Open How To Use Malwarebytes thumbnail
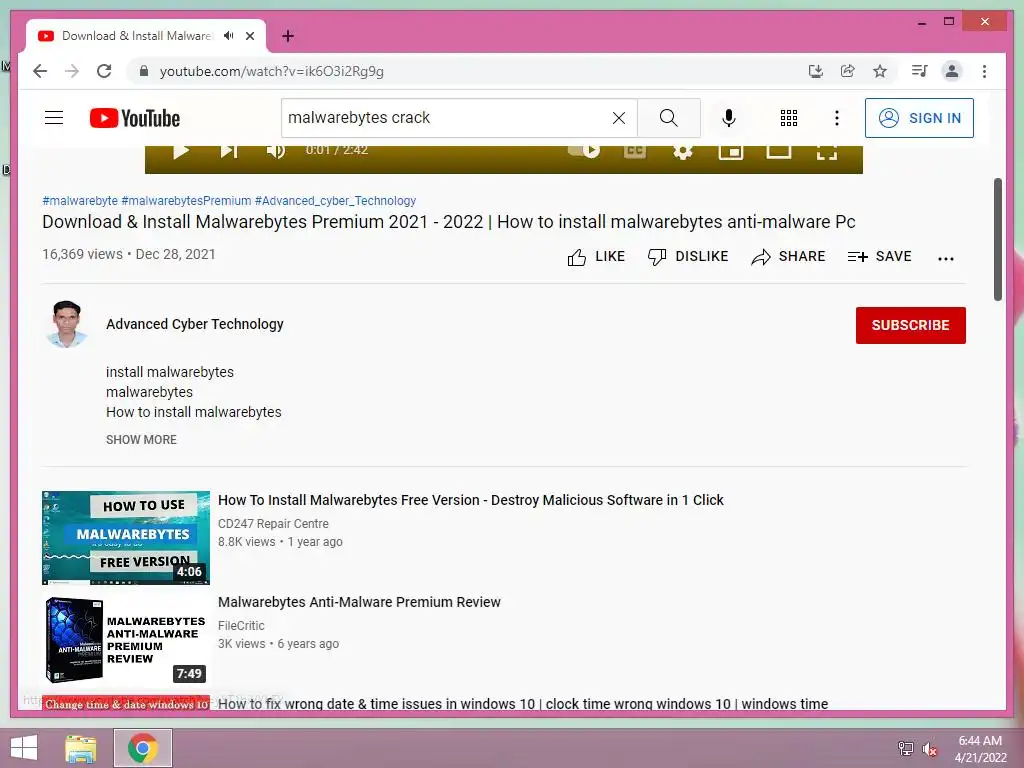Screen dimensions: 1024x768 [126, 537]
